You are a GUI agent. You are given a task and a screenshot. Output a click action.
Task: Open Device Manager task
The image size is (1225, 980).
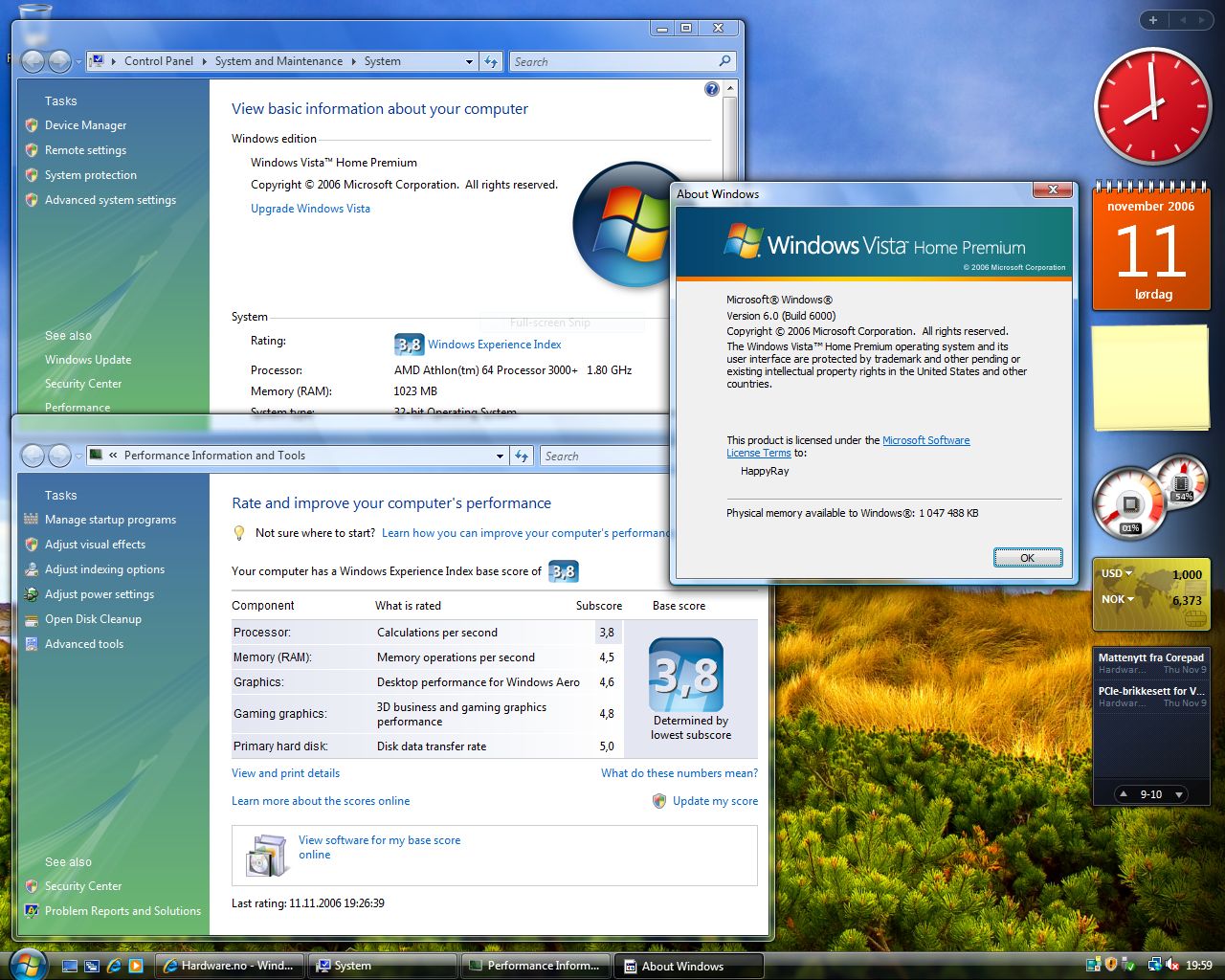point(85,125)
